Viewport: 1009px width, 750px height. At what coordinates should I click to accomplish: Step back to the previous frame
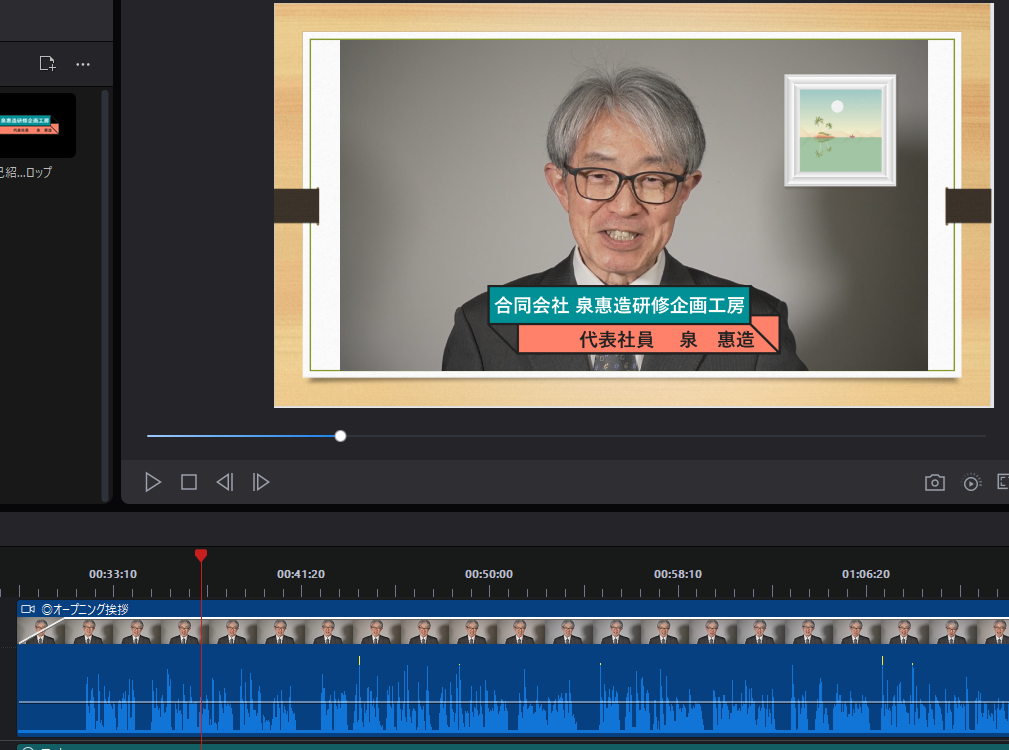(x=225, y=482)
